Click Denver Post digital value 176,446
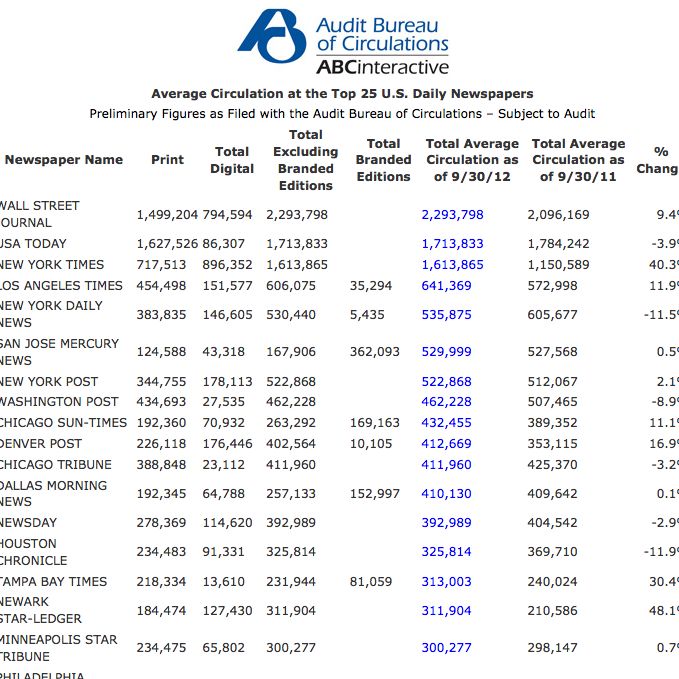 click(227, 443)
